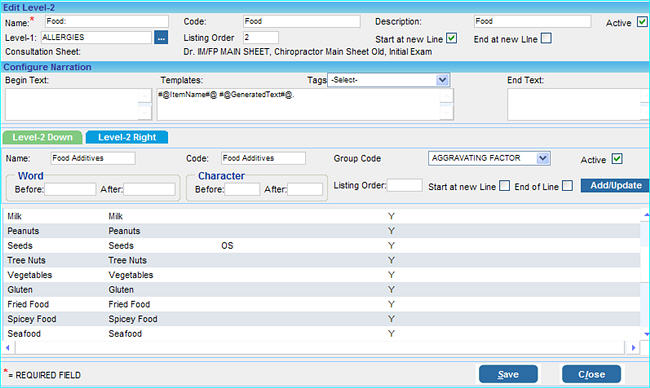
Task: Check the End at new Line checkbox
Action: click(x=546, y=39)
